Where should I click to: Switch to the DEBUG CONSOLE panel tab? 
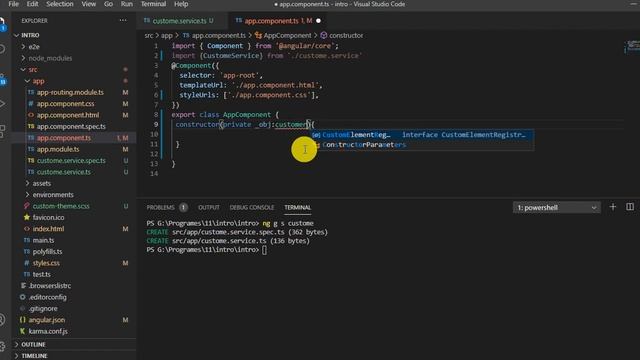(252, 207)
